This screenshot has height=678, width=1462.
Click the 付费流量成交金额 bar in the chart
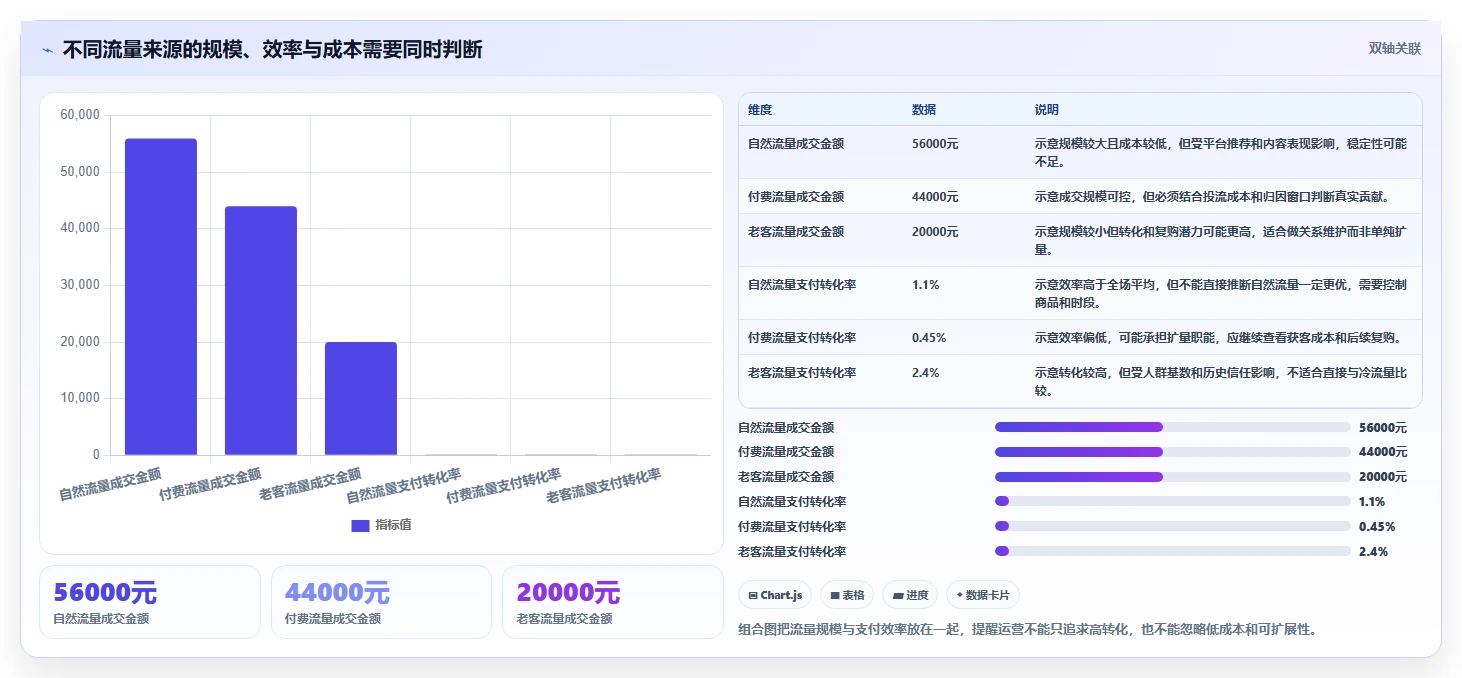click(261, 331)
